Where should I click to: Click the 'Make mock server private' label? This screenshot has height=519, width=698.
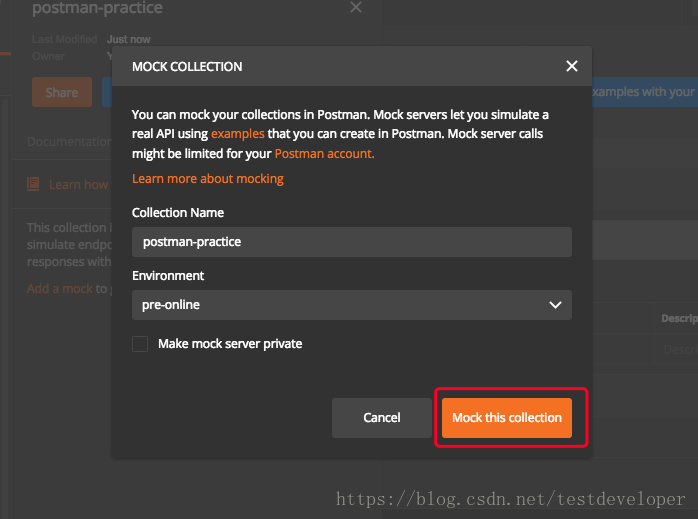tap(230, 344)
